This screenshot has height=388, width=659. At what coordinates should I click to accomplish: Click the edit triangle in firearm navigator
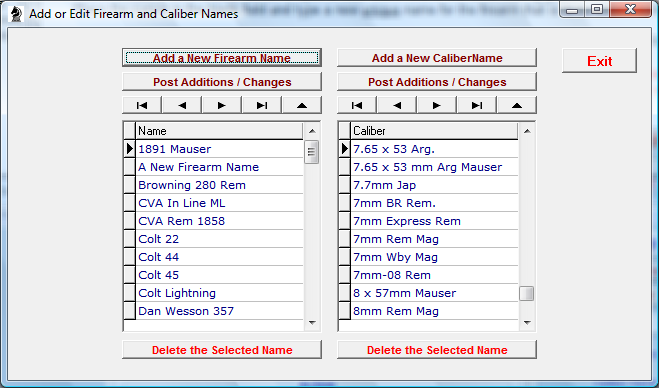pyautogui.click(x=302, y=105)
